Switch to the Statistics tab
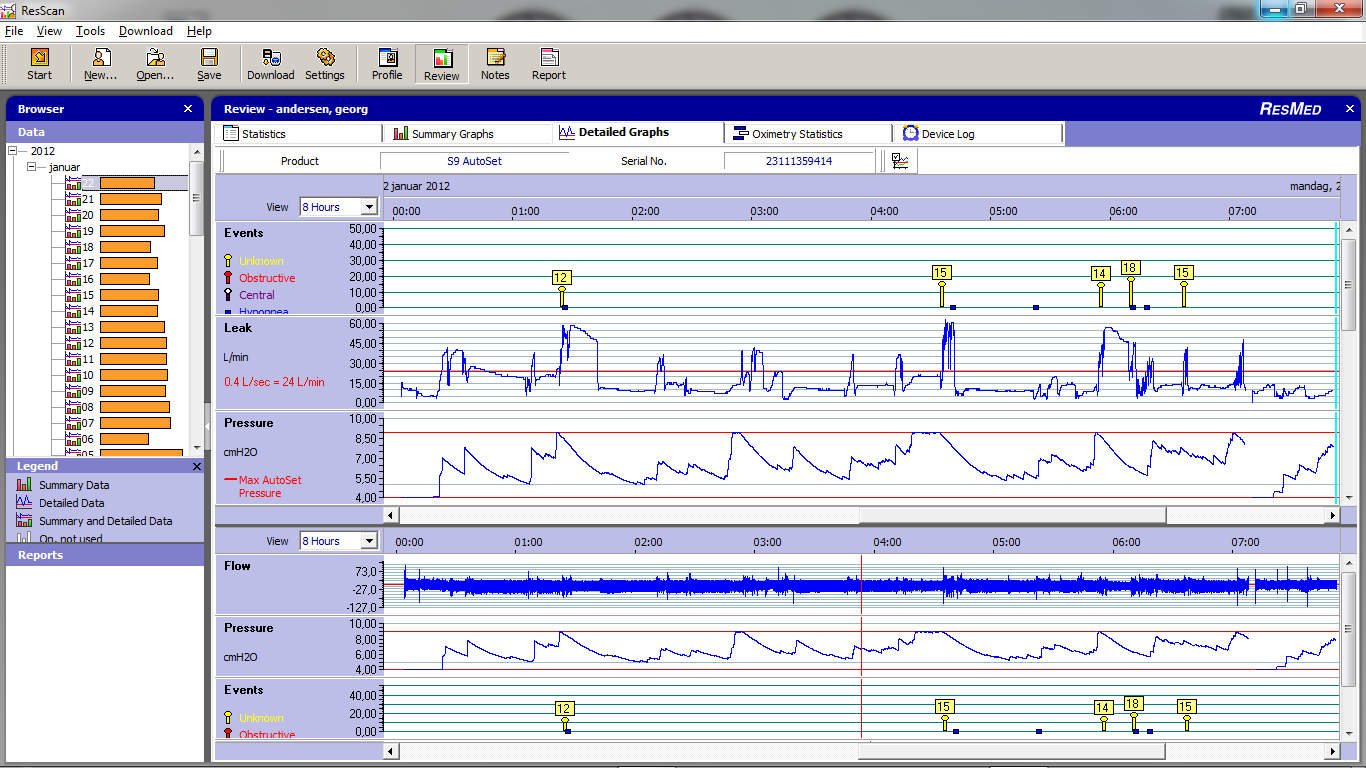Image resolution: width=1366 pixels, height=768 pixels. 299,133
